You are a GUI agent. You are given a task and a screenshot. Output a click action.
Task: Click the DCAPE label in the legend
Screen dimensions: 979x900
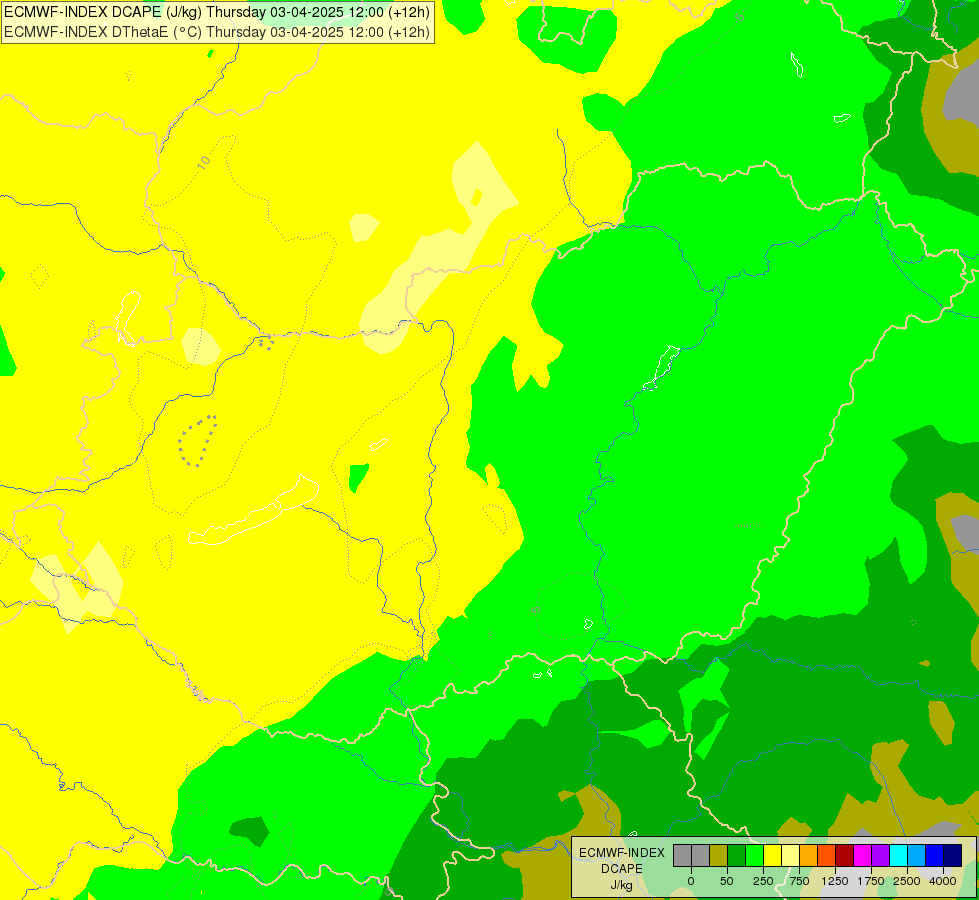tap(622, 869)
